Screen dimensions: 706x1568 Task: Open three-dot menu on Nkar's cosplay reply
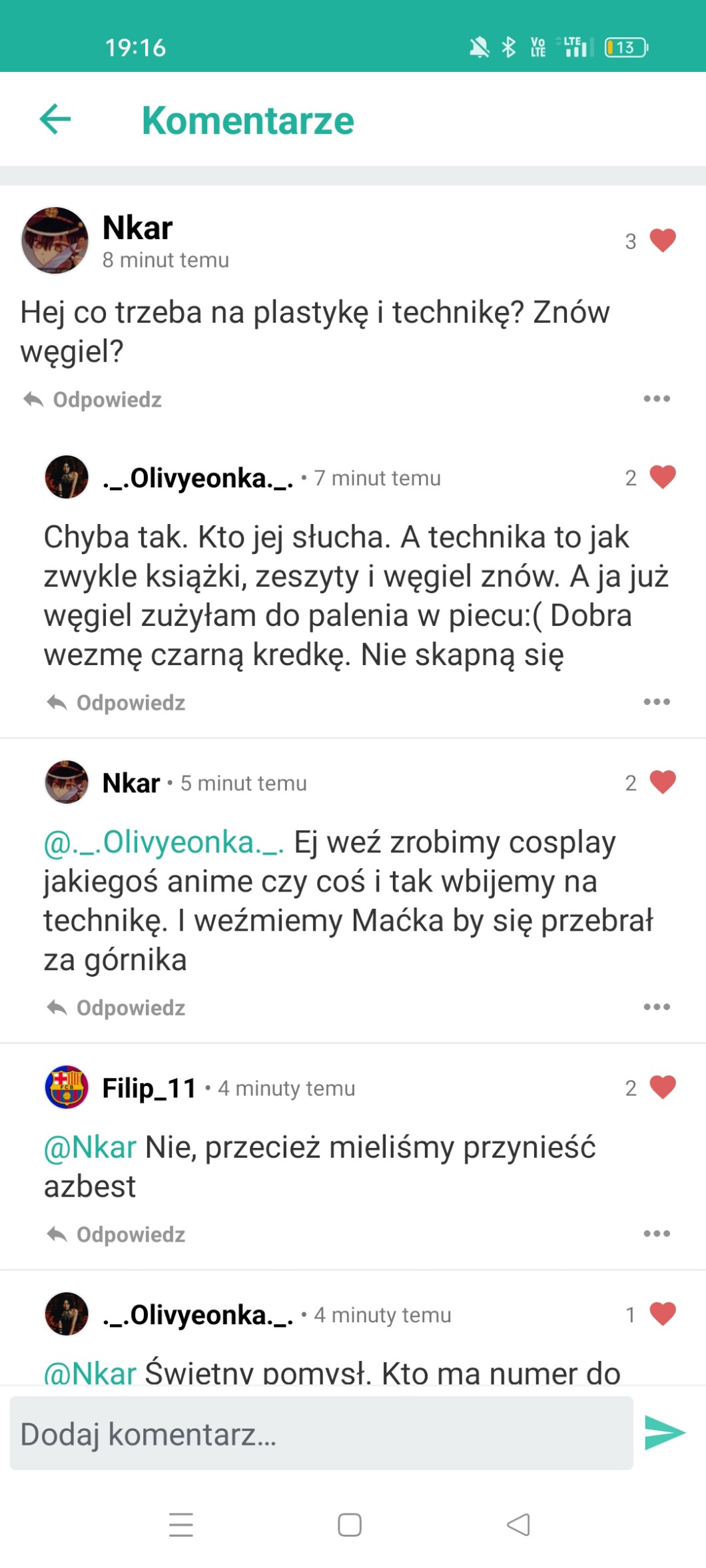657,1007
